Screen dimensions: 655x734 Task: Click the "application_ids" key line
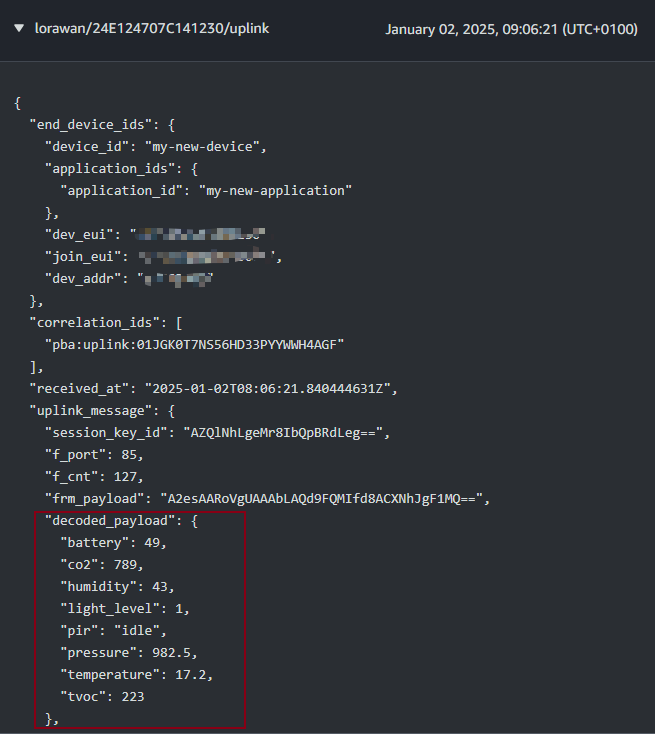(121, 169)
